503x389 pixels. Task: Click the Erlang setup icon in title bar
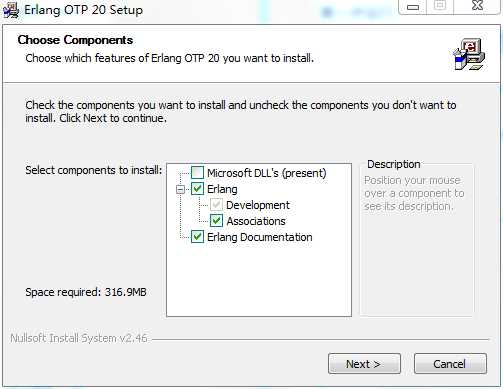11,9
